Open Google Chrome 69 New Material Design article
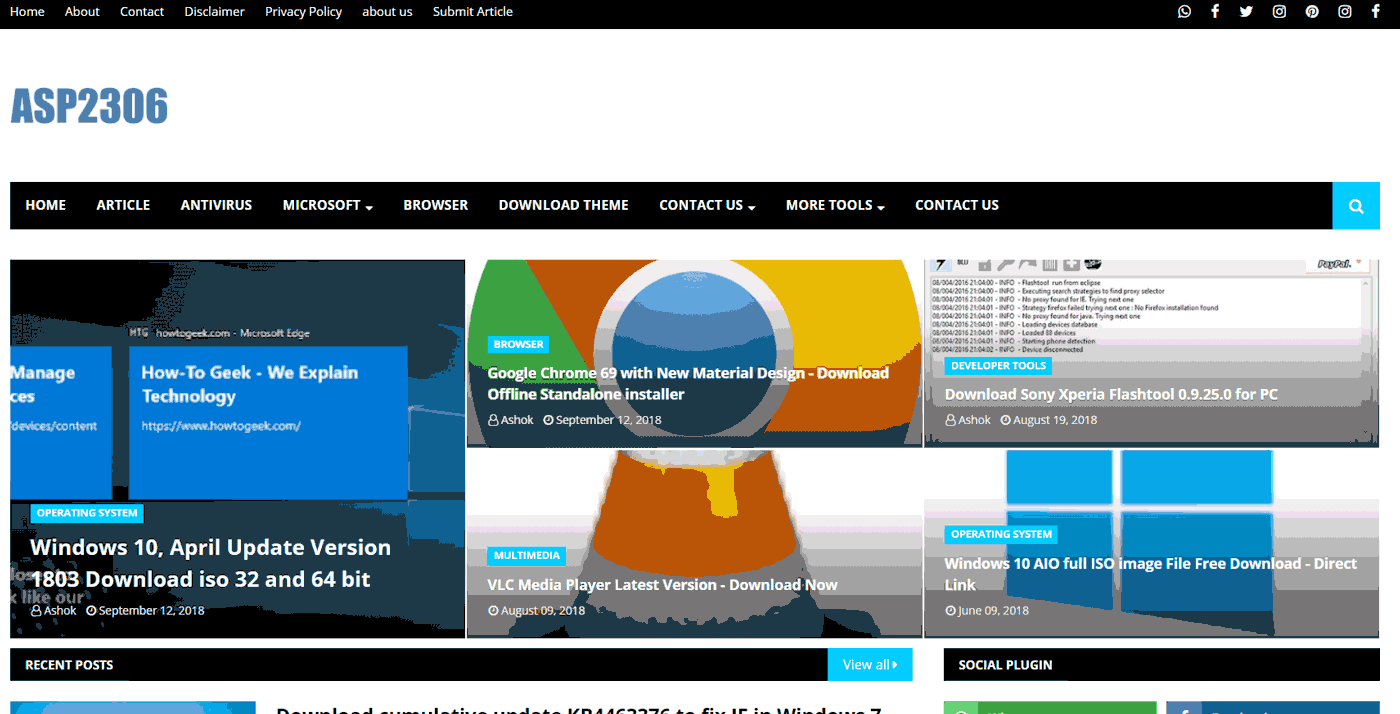Screen dimensions: 1400x714 pos(688,384)
